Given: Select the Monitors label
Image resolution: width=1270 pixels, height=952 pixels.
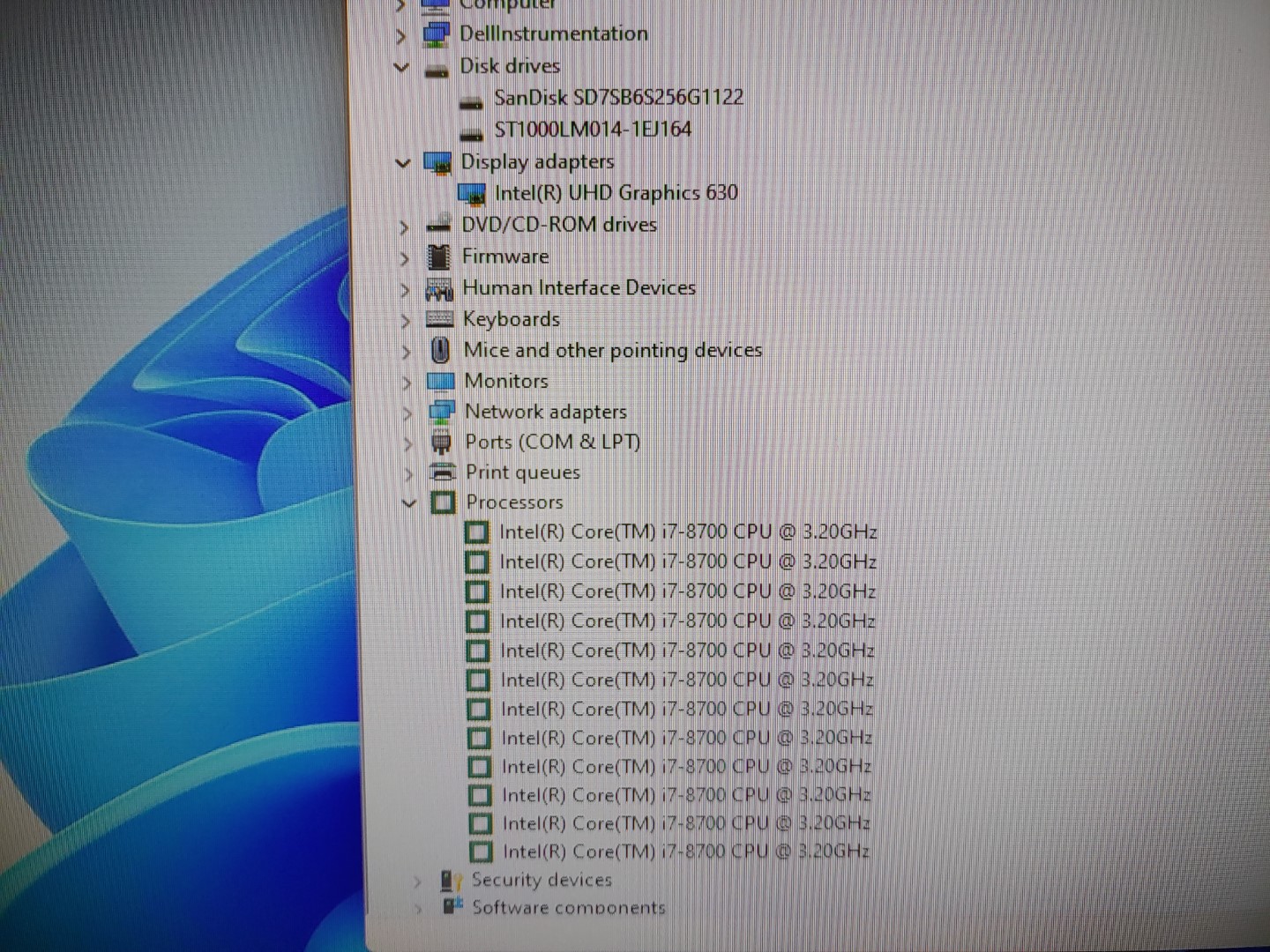Looking at the screenshot, I should click(506, 381).
